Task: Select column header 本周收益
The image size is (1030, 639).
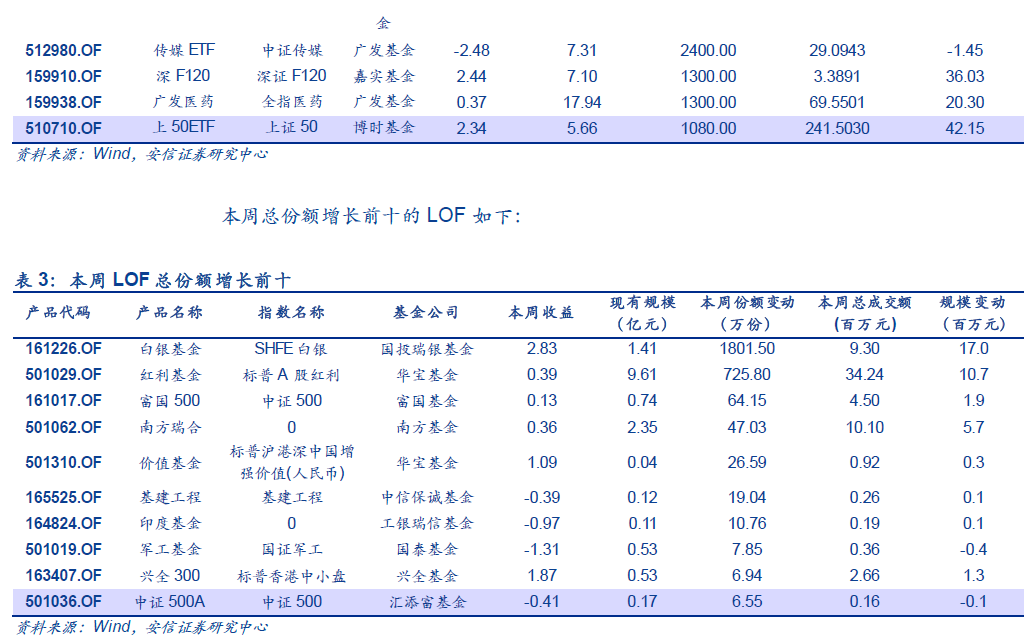Action: point(541,313)
